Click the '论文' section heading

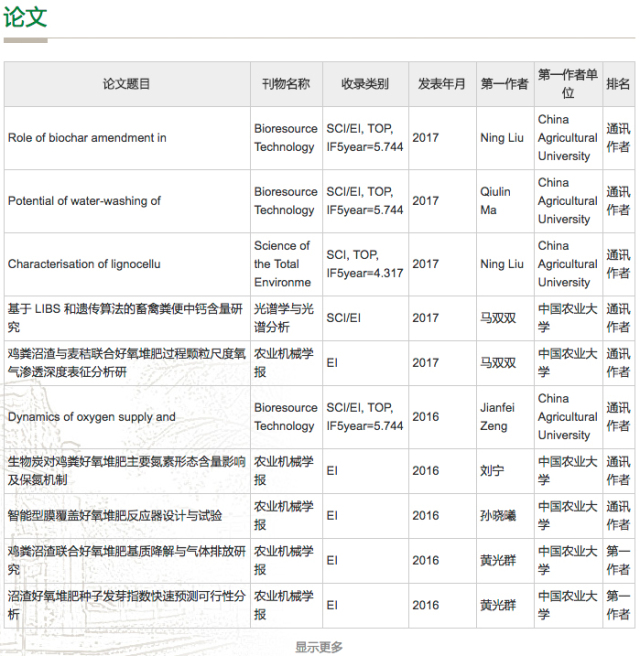tap(25, 17)
